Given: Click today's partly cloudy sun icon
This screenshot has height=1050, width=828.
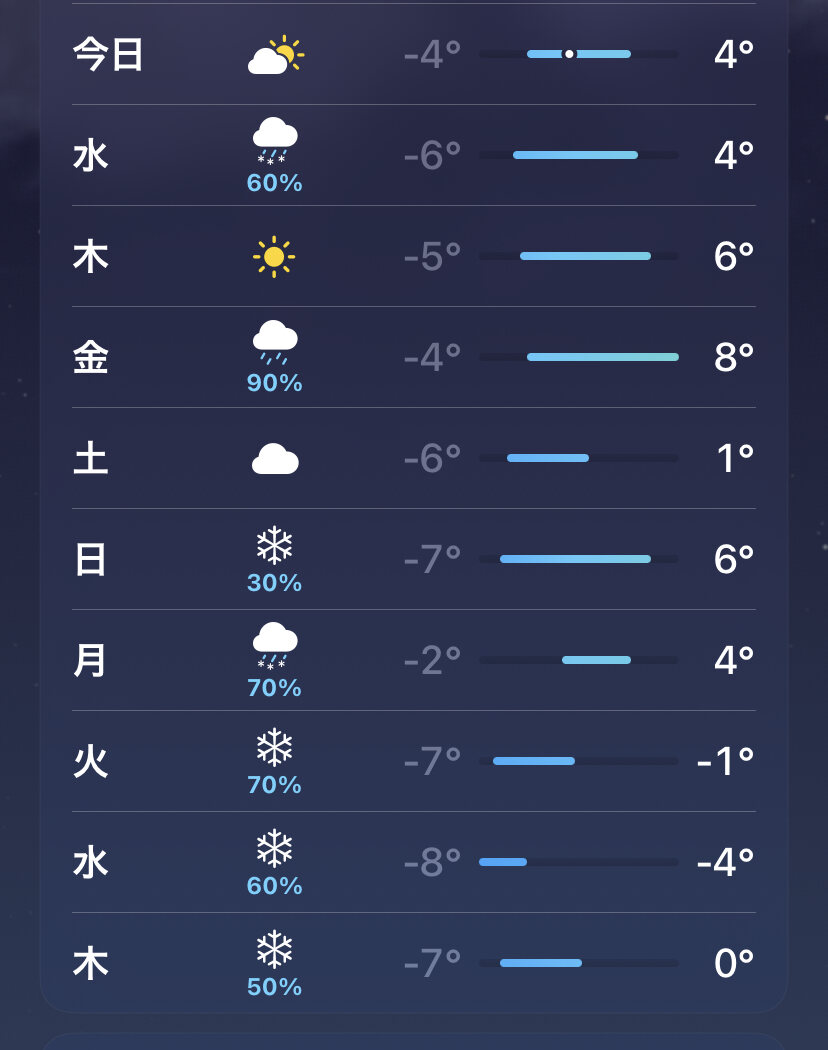Looking at the screenshot, I should 275,55.
